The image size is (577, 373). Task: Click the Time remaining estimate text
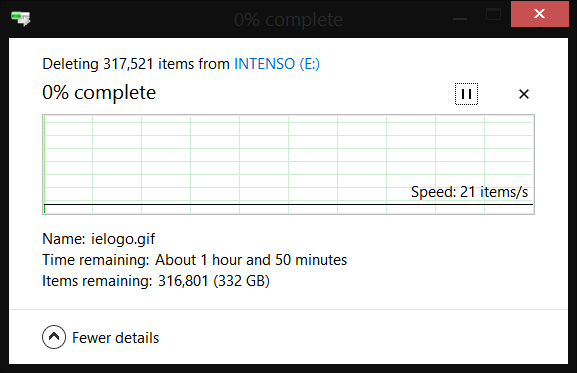[251, 260]
